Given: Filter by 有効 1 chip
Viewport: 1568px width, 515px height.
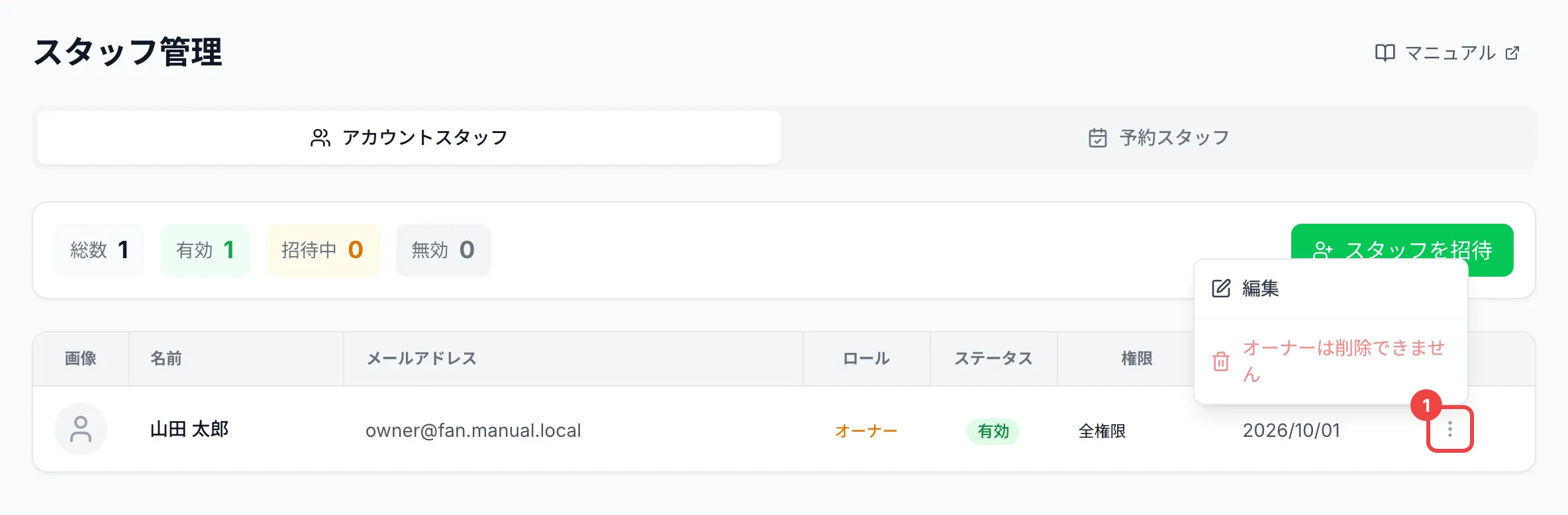Looking at the screenshot, I should 205,250.
